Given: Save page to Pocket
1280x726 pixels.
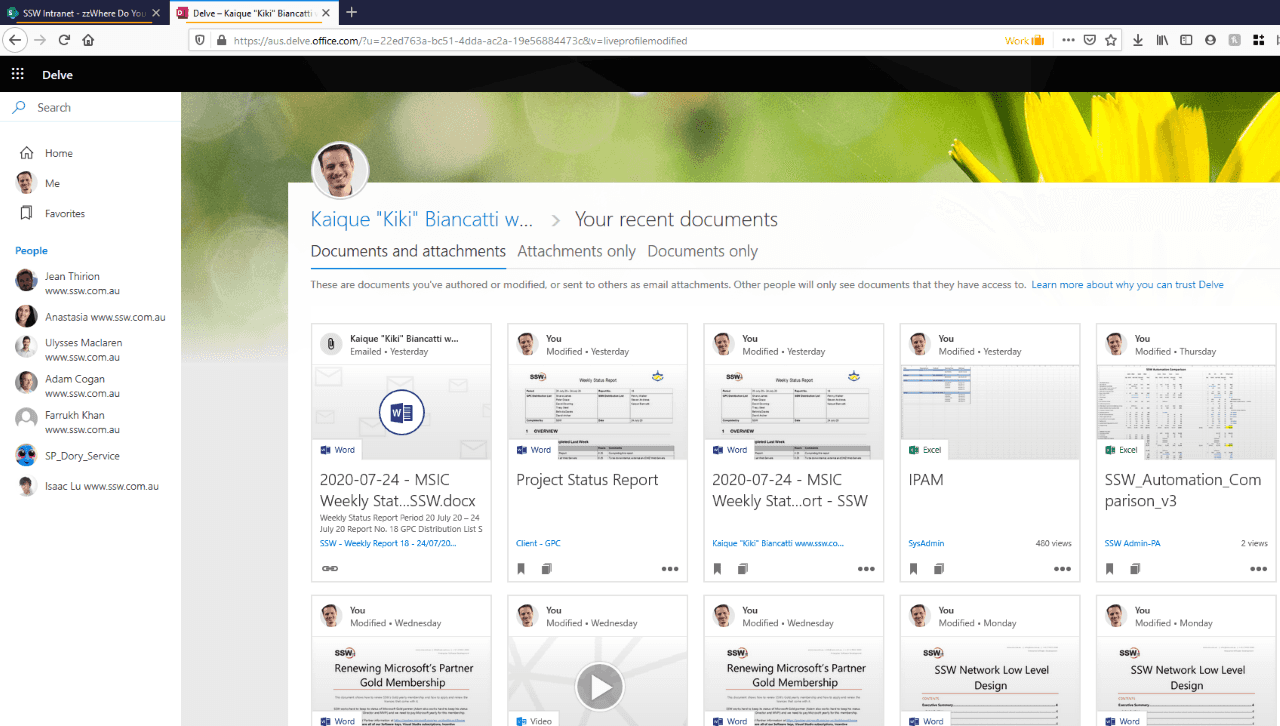Looking at the screenshot, I should tap(1090, 40).
